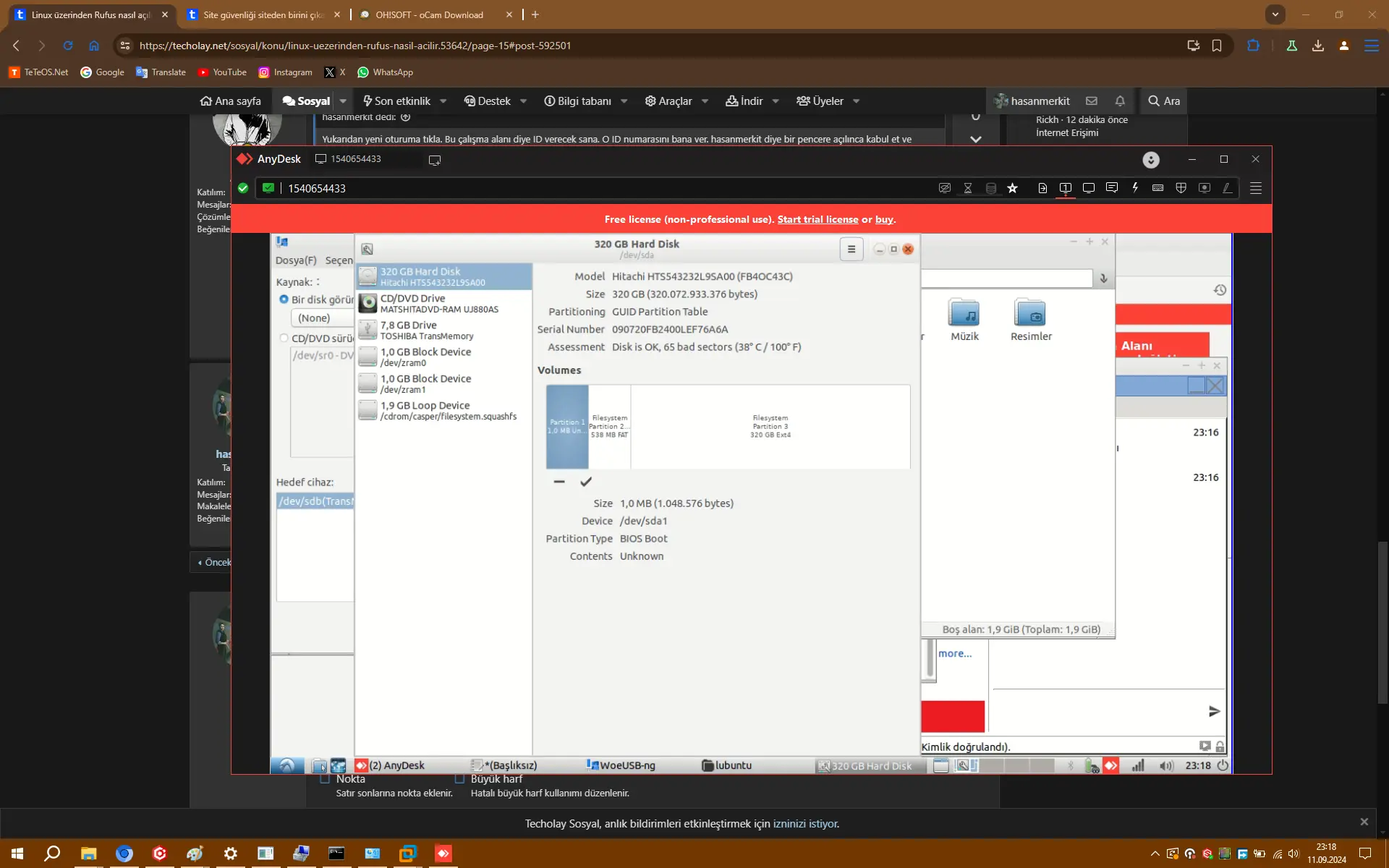
Task: Open browser downloads icon
Action: pyautogui.click(x=1318, y=46)
